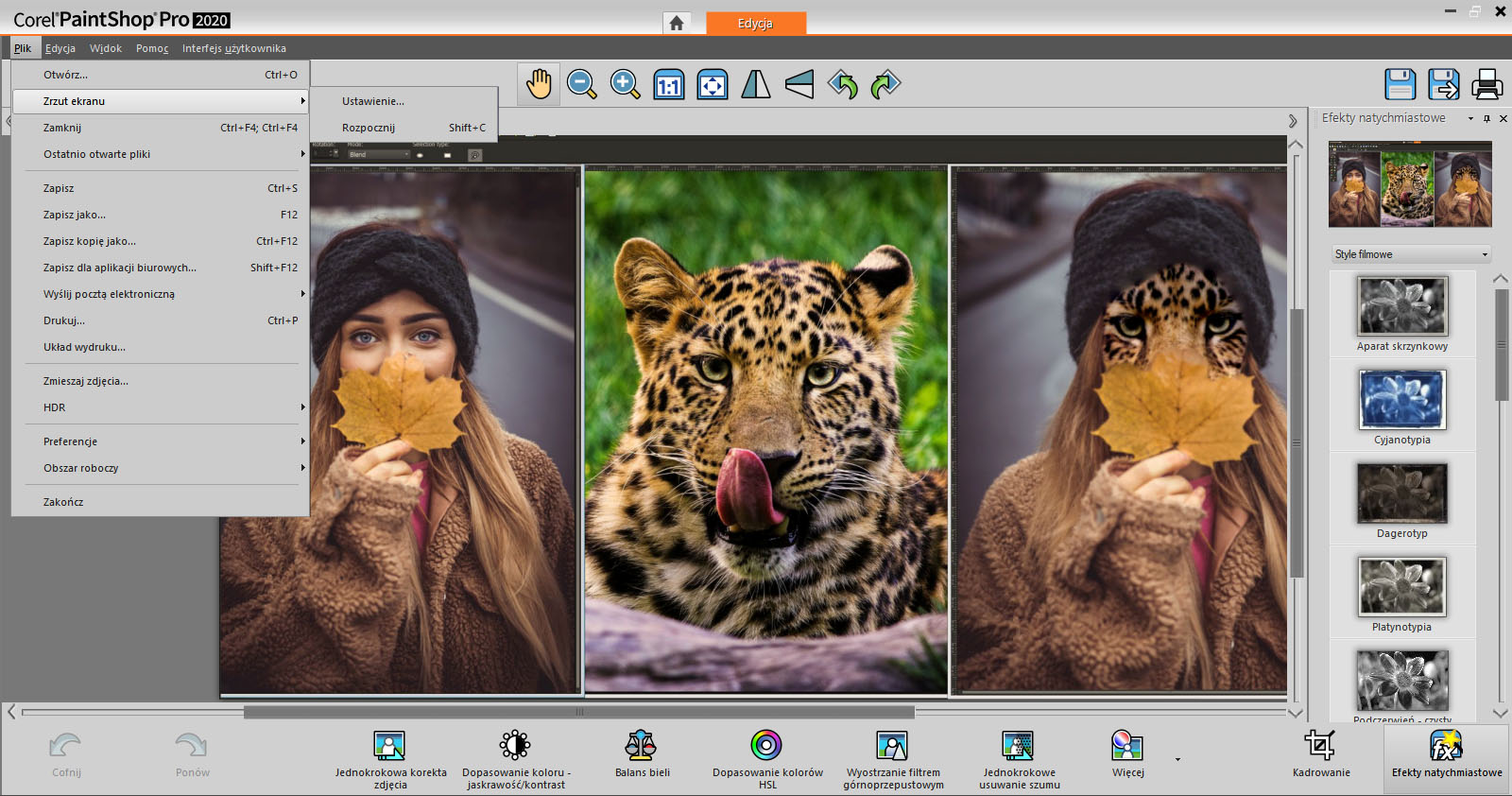Switch to the orange Edycja tab
Image resolution: width=1512 pixels, height=796 pixels.
[x=755, y=23]
